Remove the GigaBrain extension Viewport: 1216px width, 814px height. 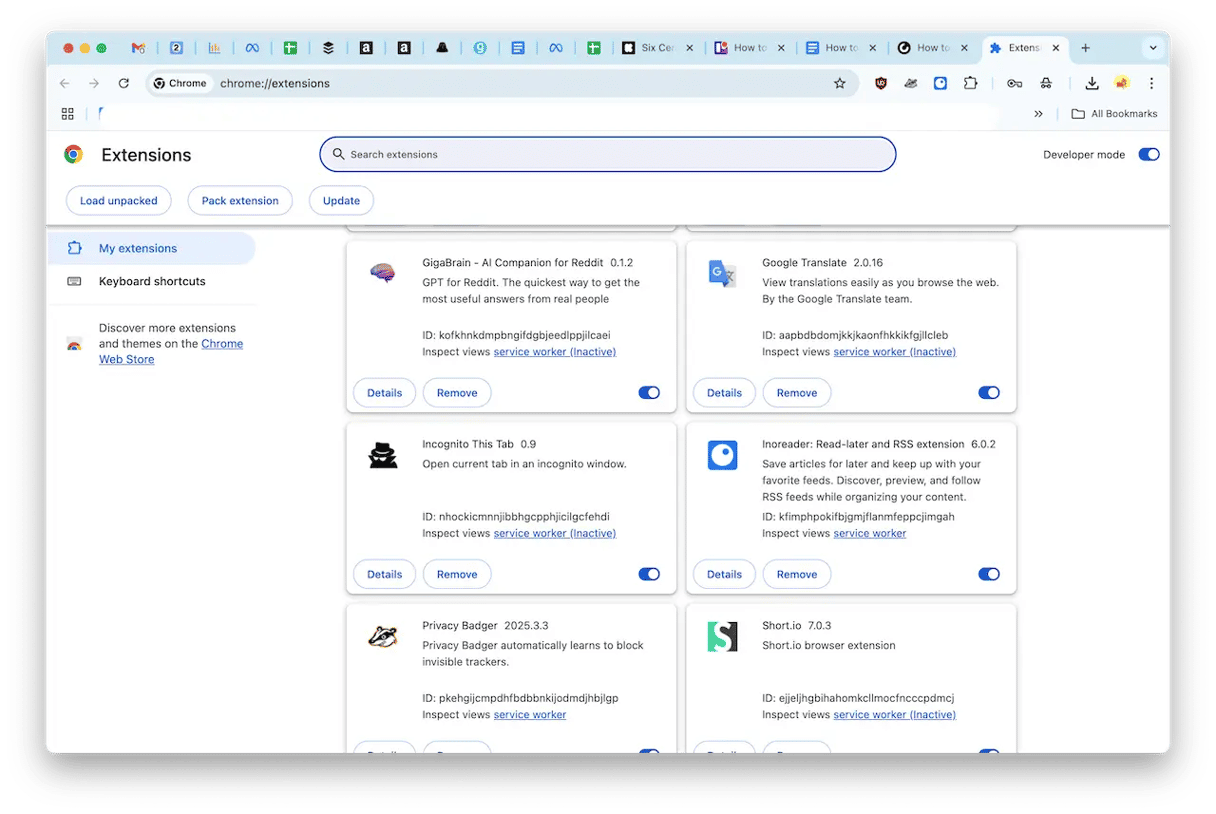[x=457, y=393]
